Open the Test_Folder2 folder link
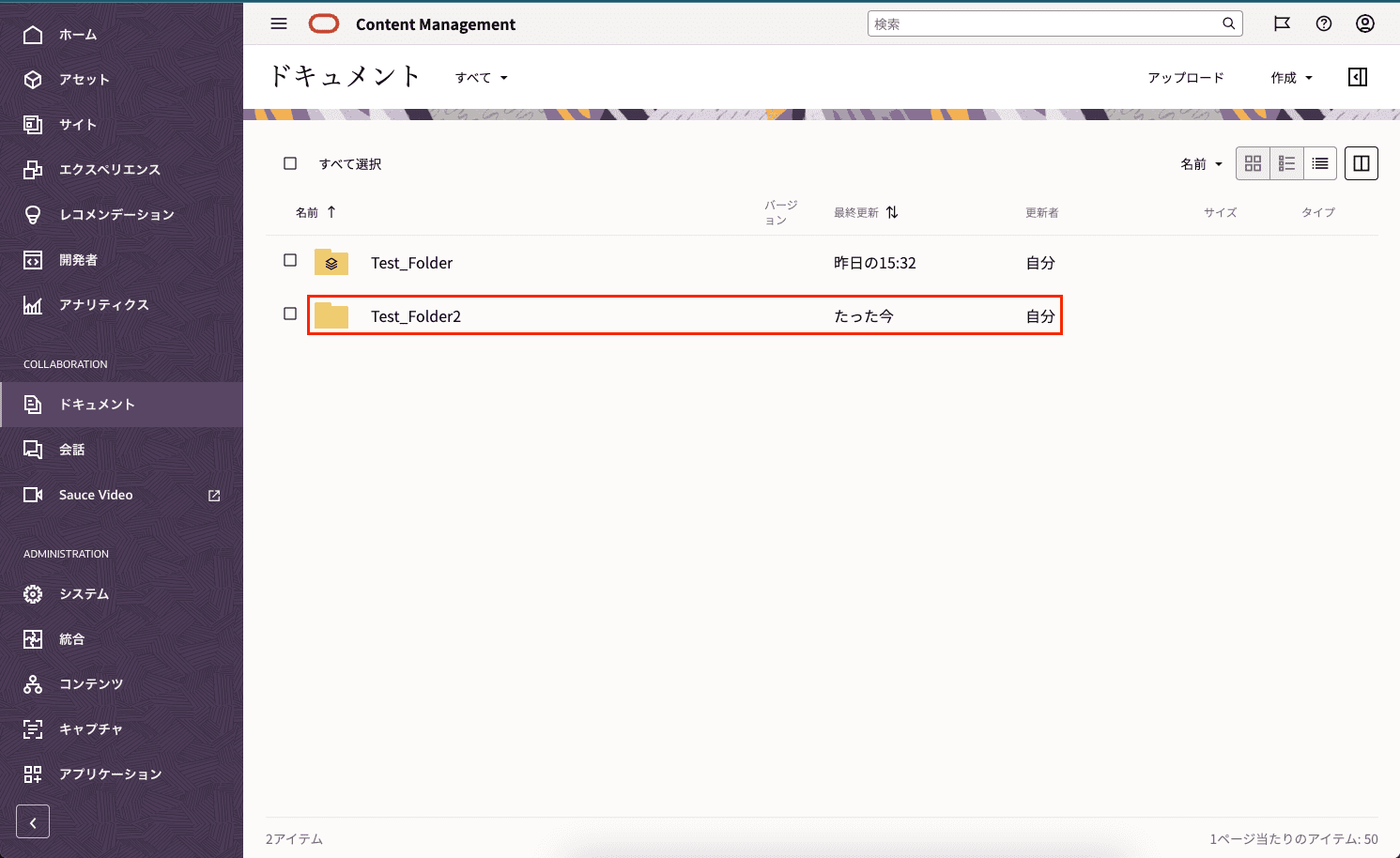Screen dimensions: 1400x858 416,316
